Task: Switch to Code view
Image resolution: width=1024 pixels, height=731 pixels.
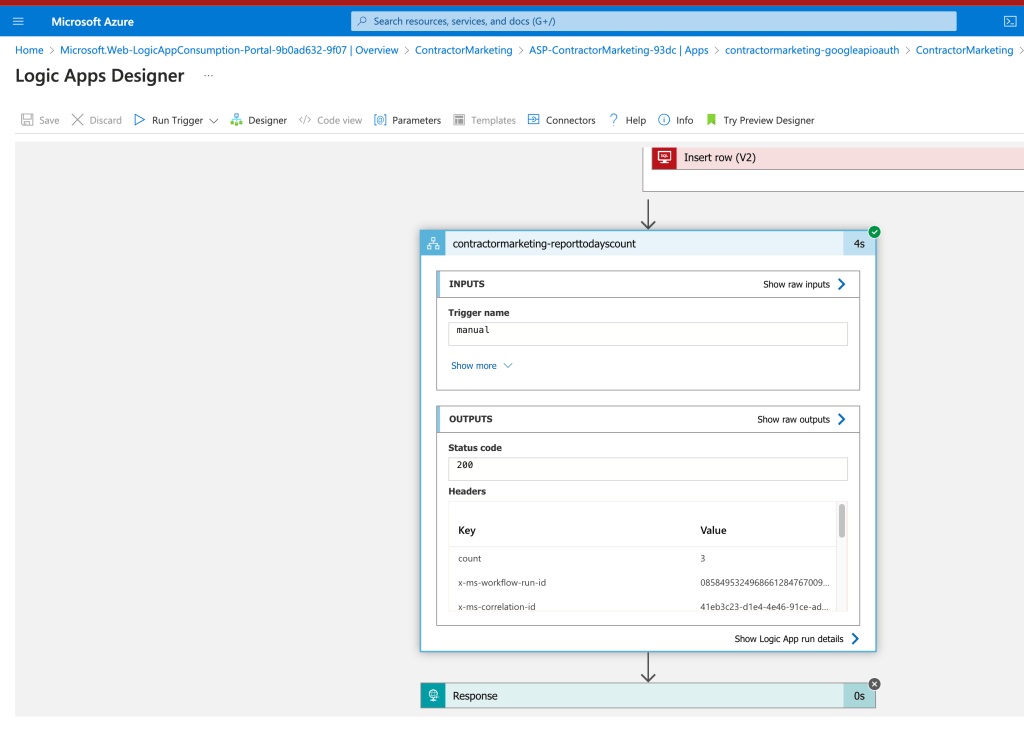Action: 330,120
